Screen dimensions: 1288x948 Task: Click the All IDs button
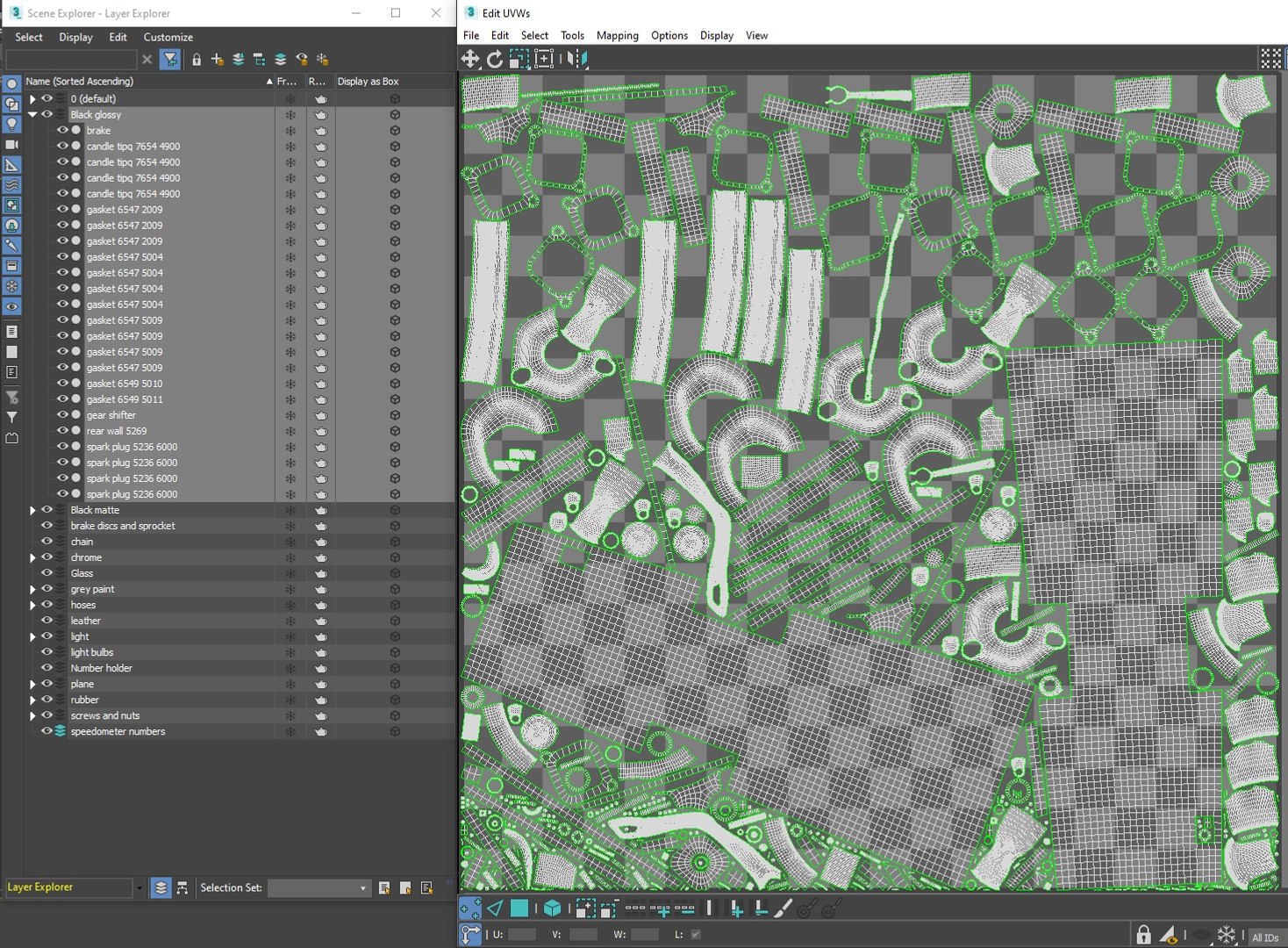(x=1264, y=937)
